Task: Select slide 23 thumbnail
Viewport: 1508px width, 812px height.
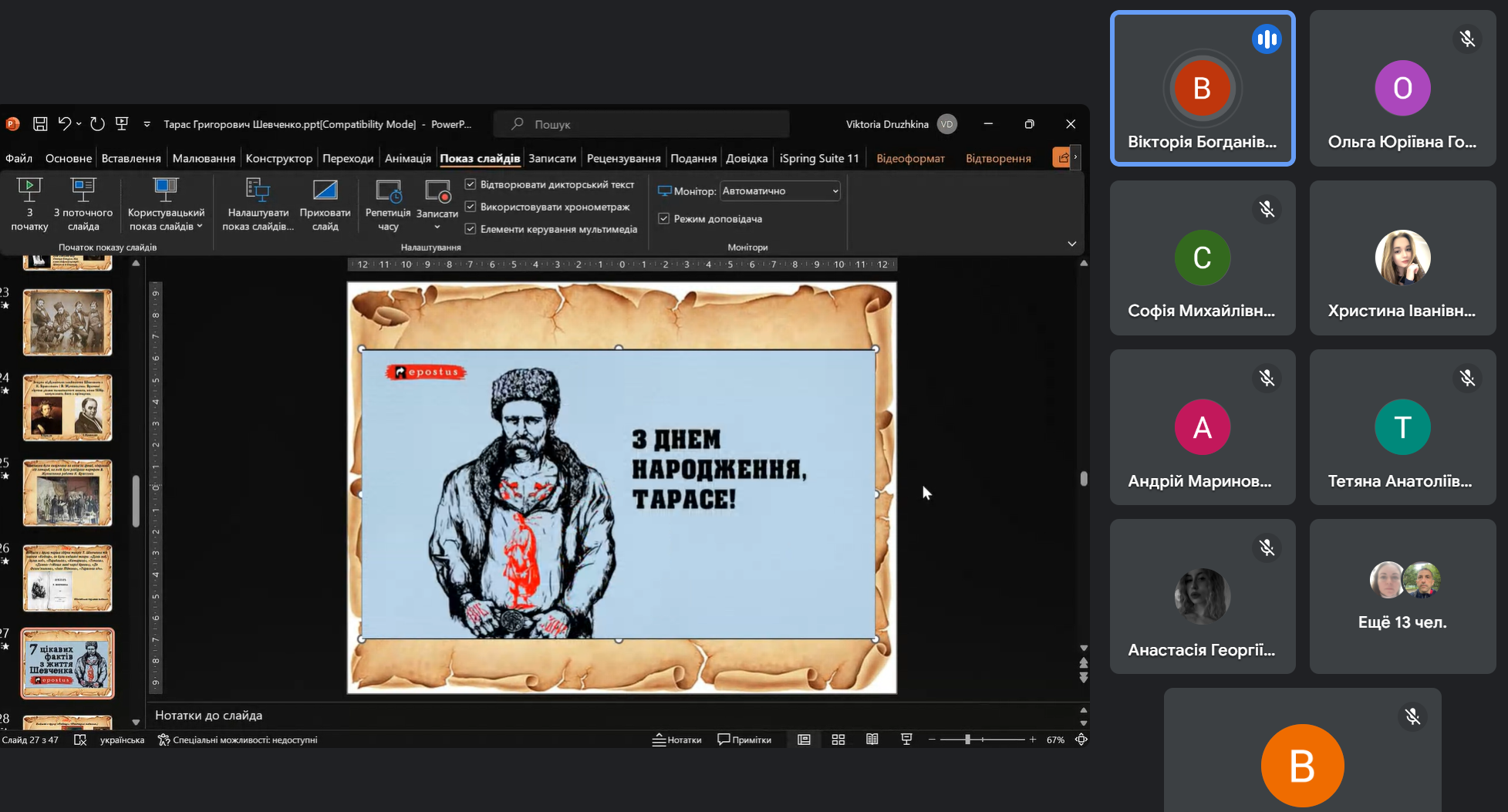Action: (x=67, y=322)
